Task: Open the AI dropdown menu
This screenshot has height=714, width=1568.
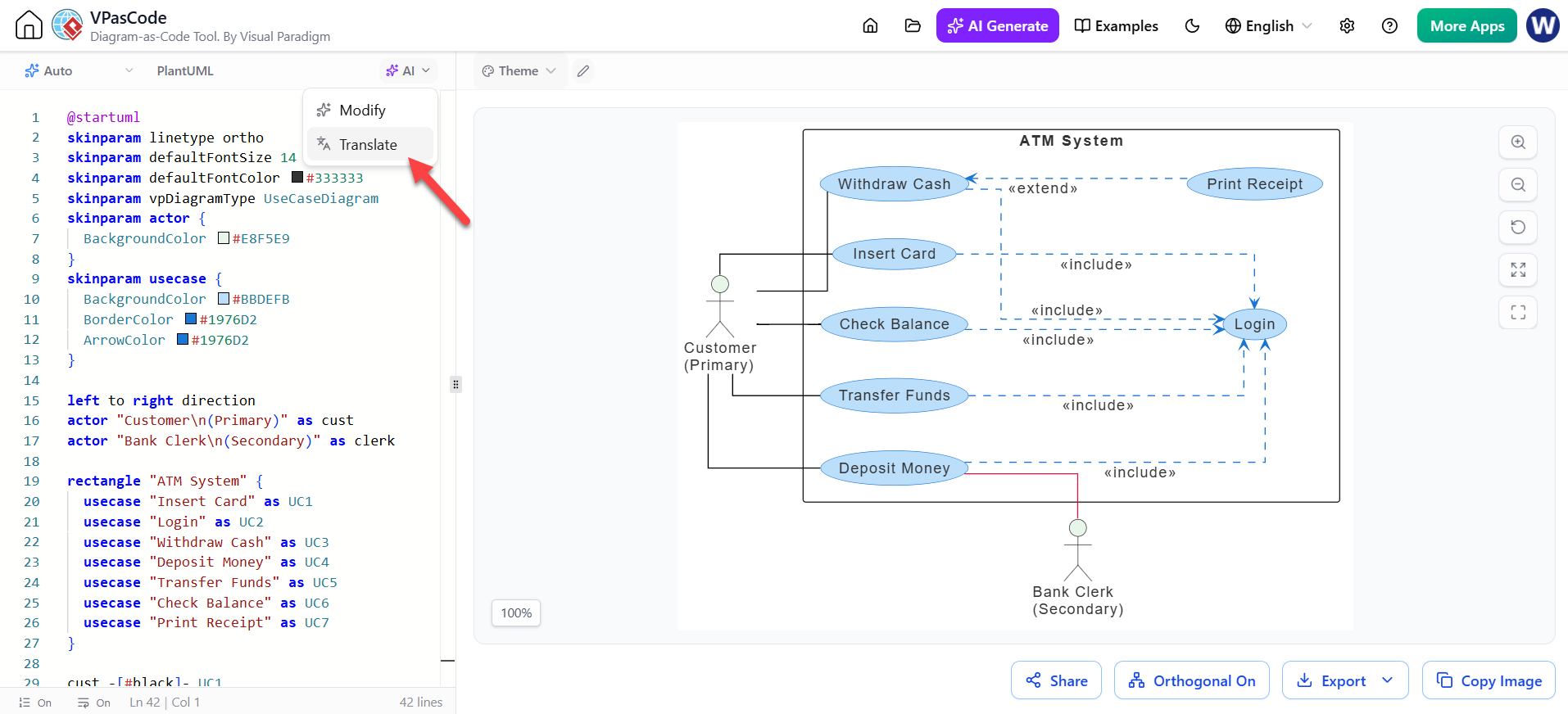Action: click(408, 71)
